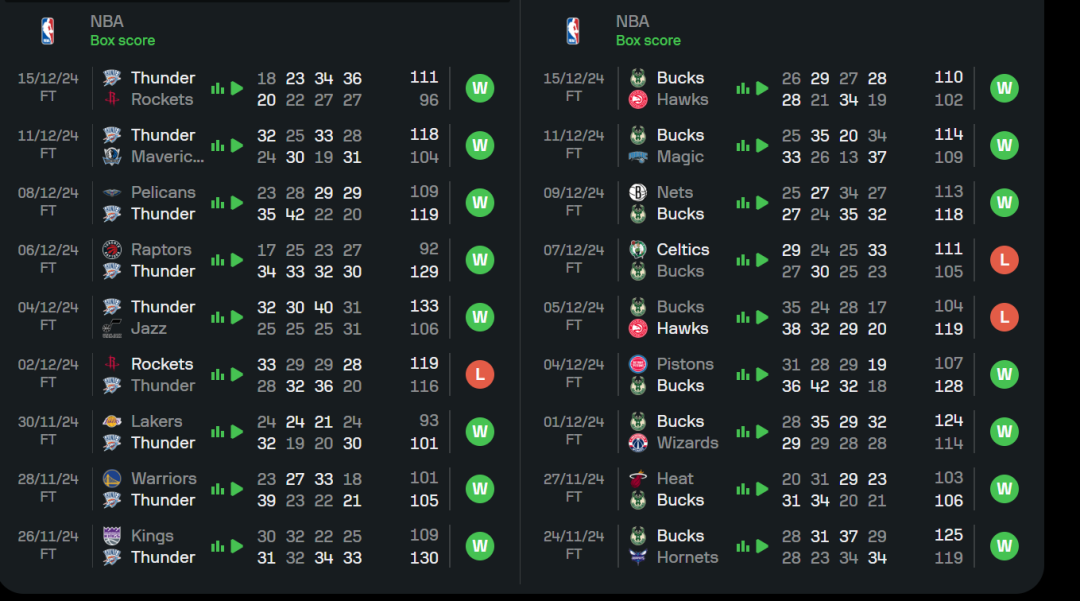This screenshot has height=601, width=1080.
Task: Click the Kings team logo
Action: coord(112,536)
